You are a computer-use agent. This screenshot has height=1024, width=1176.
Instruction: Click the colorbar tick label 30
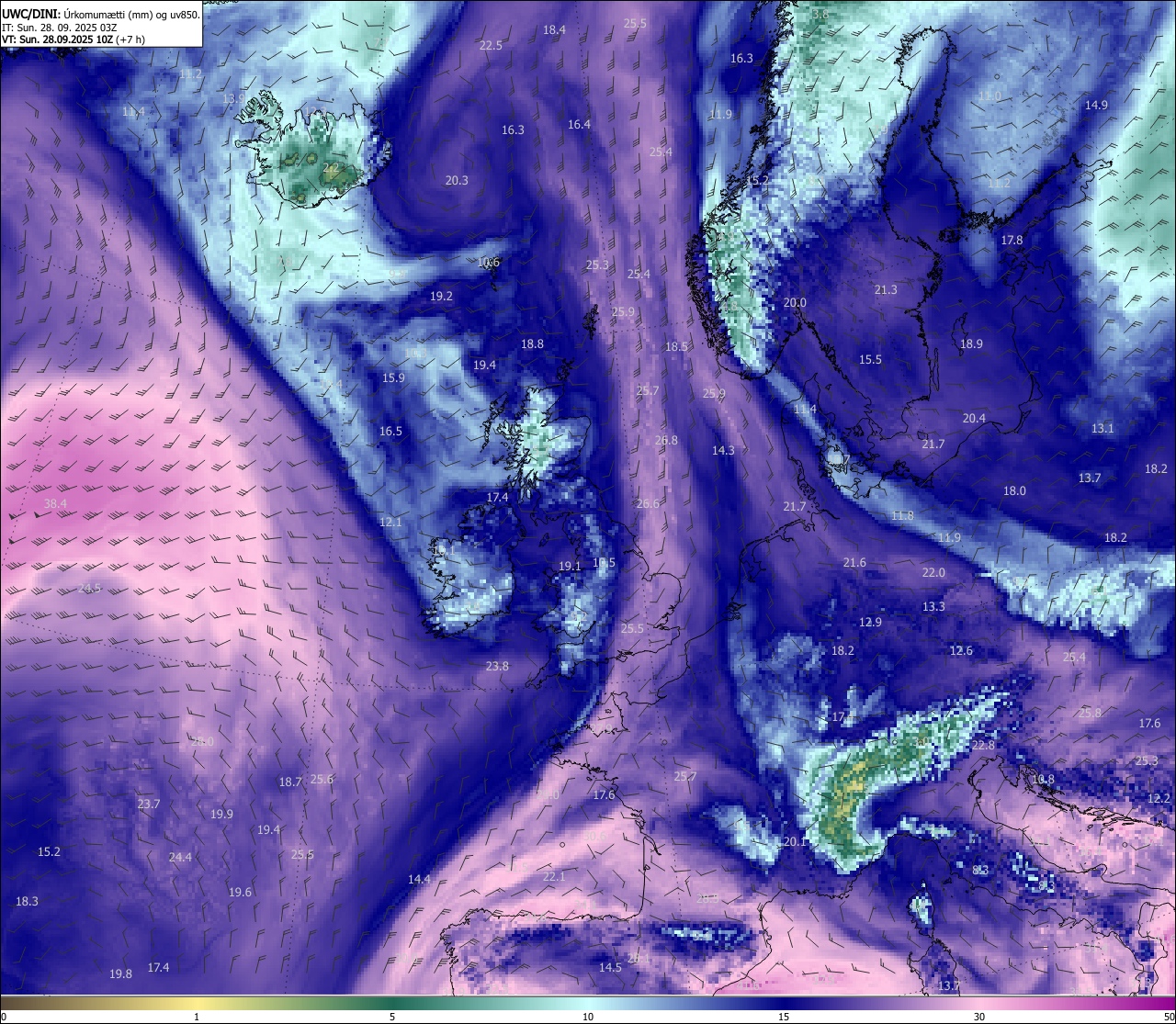[x=979, y=1017]
